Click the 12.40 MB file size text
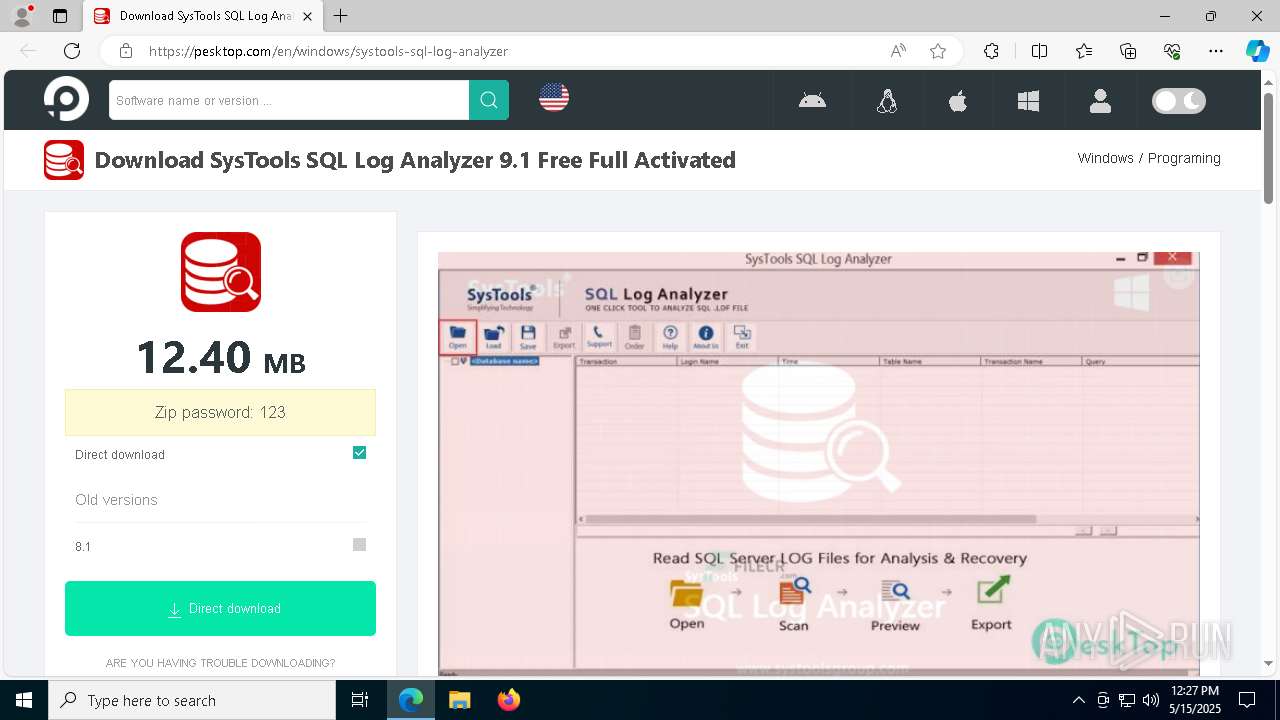The image size is (1280, 720). (x=220, y=358)
